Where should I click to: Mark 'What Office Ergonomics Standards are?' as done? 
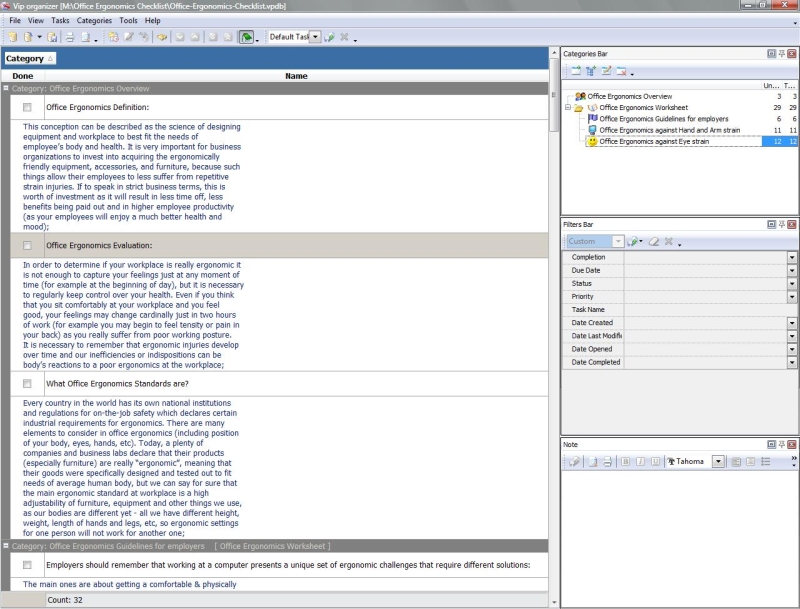click(x=27, y=383)
